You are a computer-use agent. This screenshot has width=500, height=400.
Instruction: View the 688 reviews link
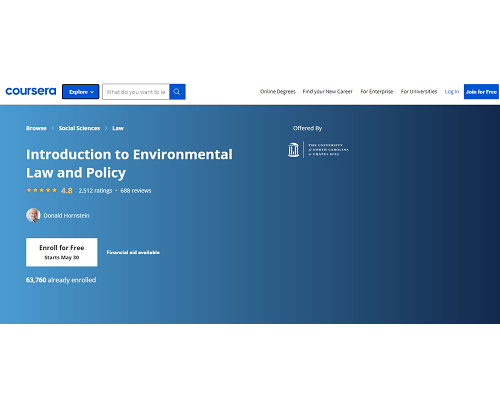(136, 190)
